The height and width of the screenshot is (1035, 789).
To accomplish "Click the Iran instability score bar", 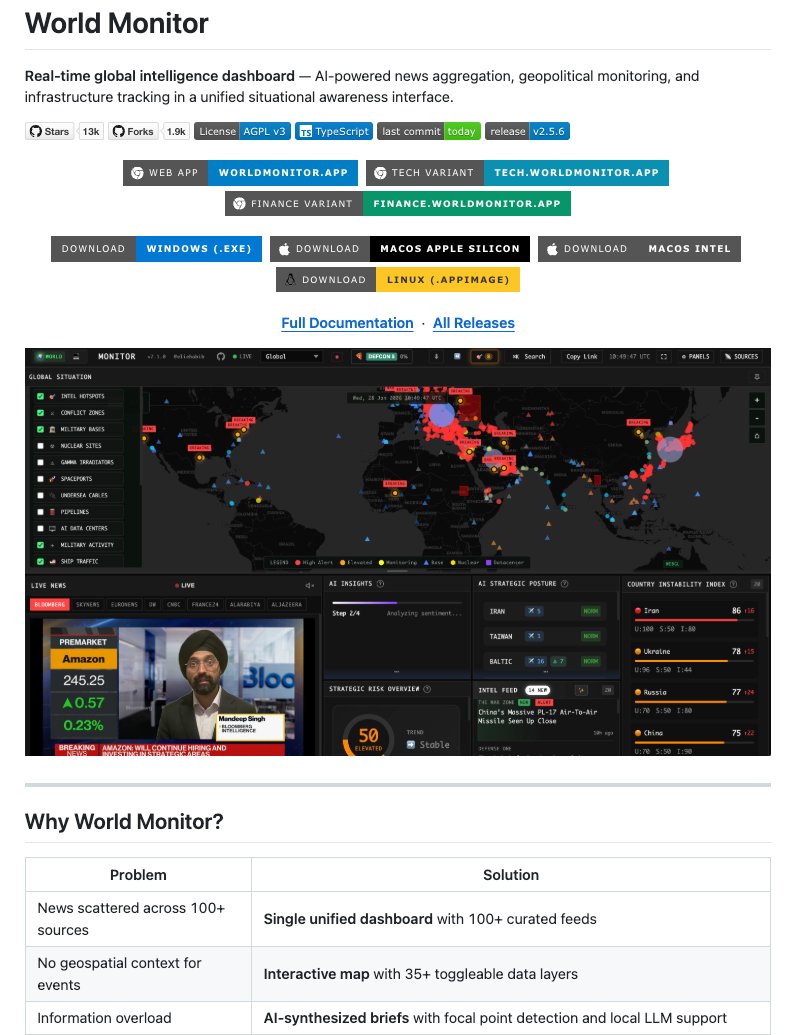I will 695,620.
